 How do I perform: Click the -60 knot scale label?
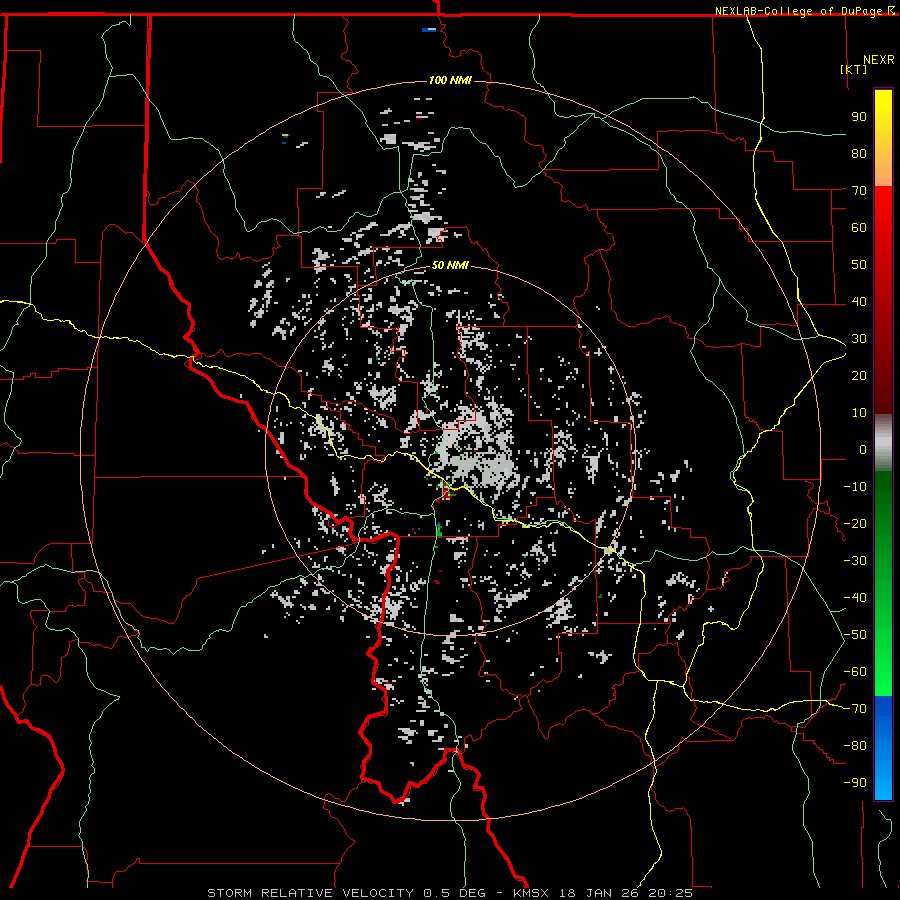855,672
